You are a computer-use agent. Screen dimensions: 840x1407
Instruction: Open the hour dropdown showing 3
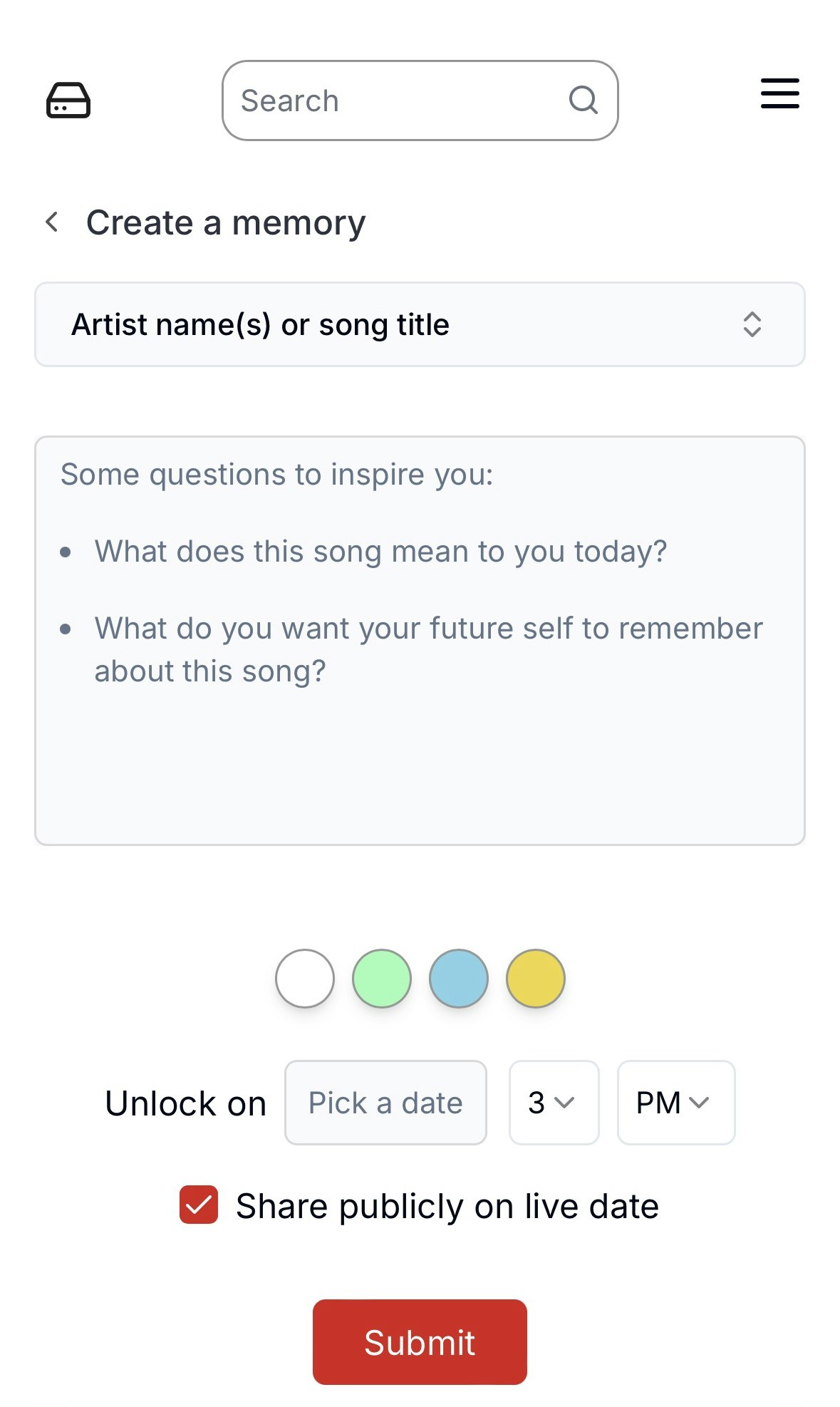tap(554, 1103)
